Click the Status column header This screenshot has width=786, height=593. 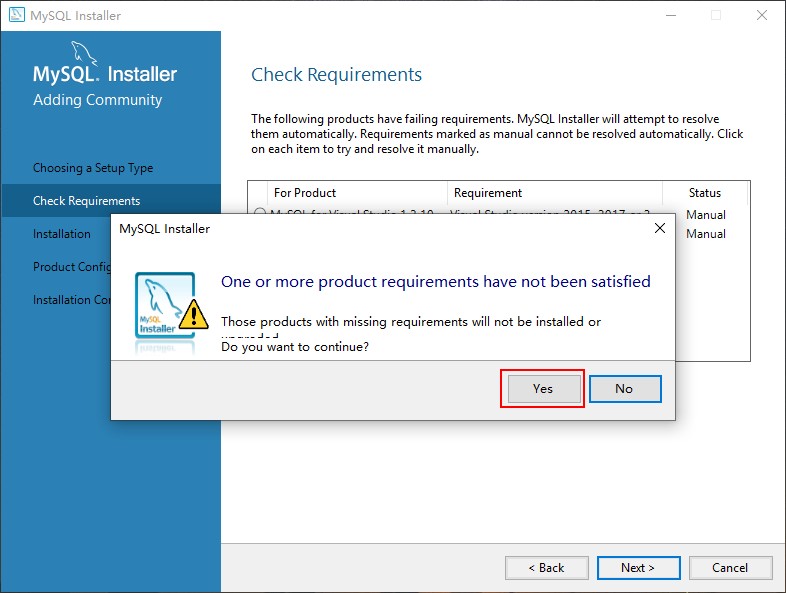[x=704, y=192]
